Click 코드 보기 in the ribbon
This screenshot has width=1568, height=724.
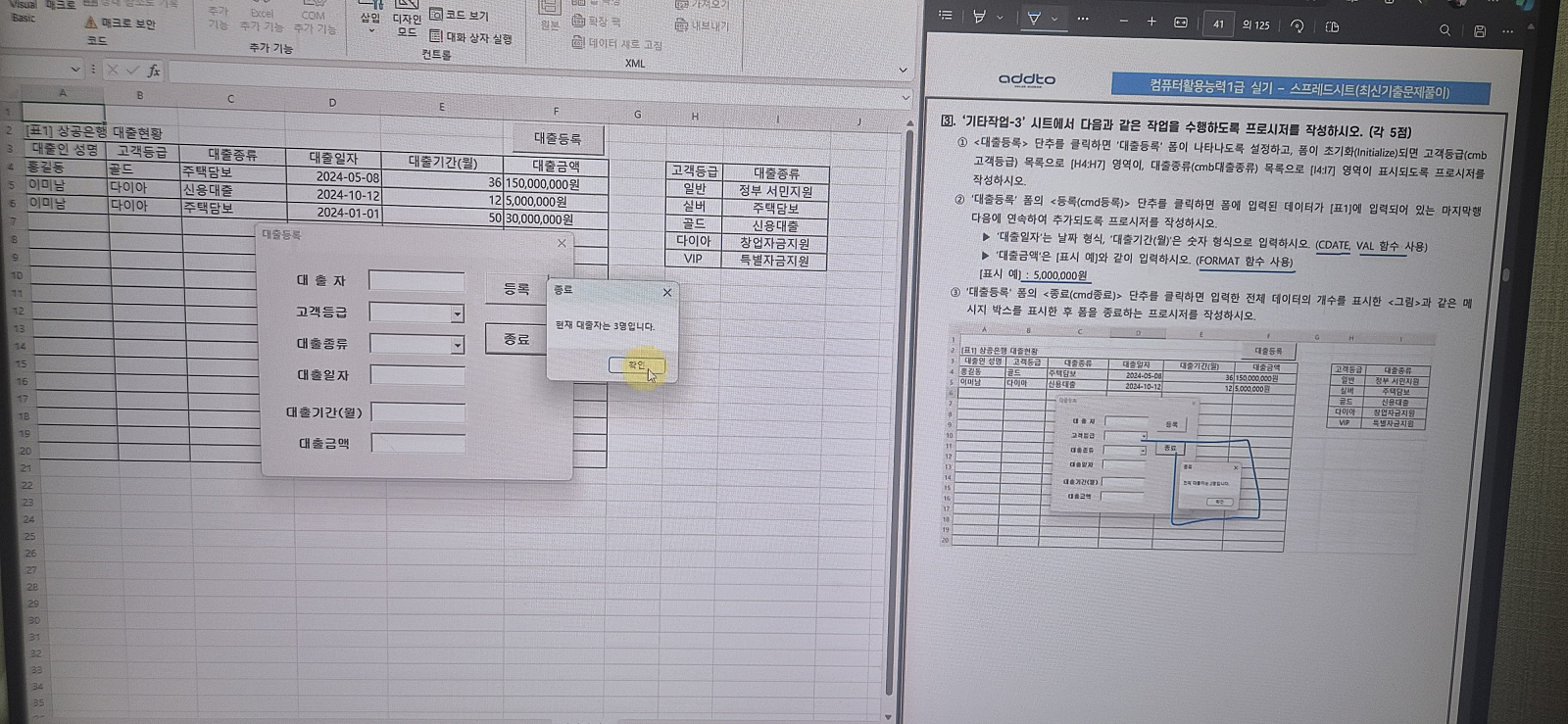pos(459,16)
